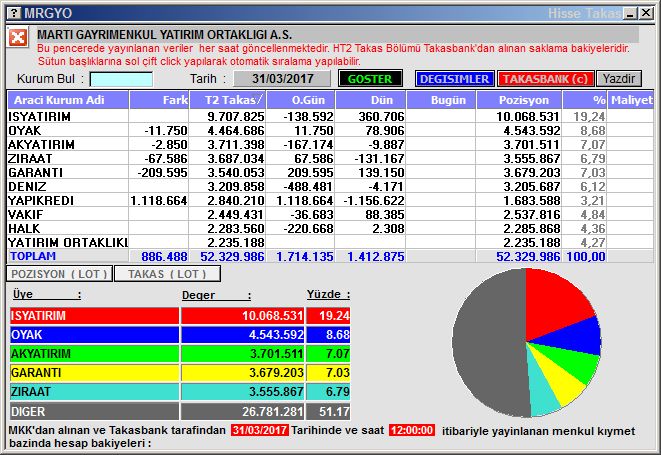Screen dimensions: 661x455
Task: Click the TAKASBANK (c) button
Action: pos(545,79)
